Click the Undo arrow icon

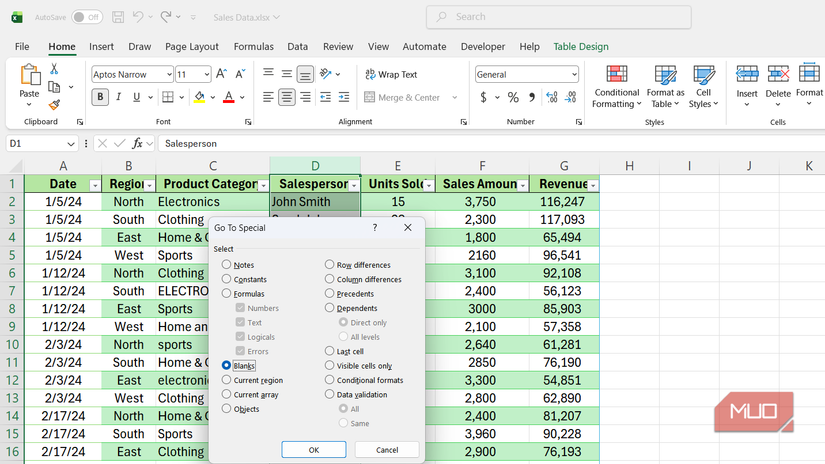point(138,17)
